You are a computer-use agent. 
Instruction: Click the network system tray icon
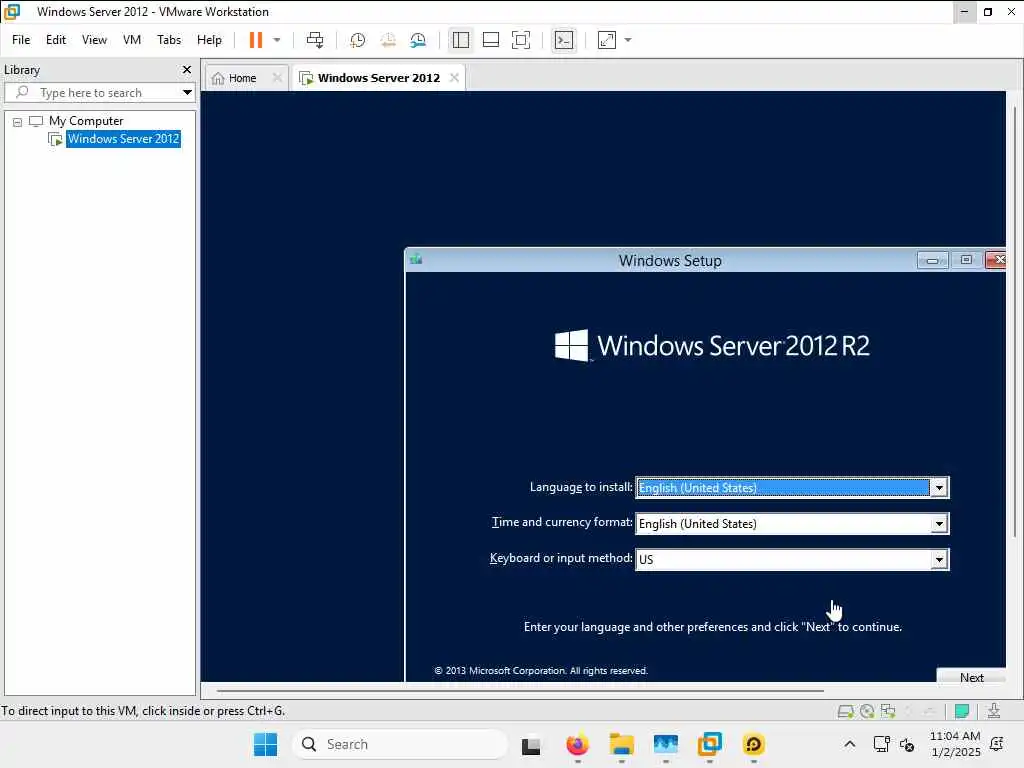(x=882, y=744)
